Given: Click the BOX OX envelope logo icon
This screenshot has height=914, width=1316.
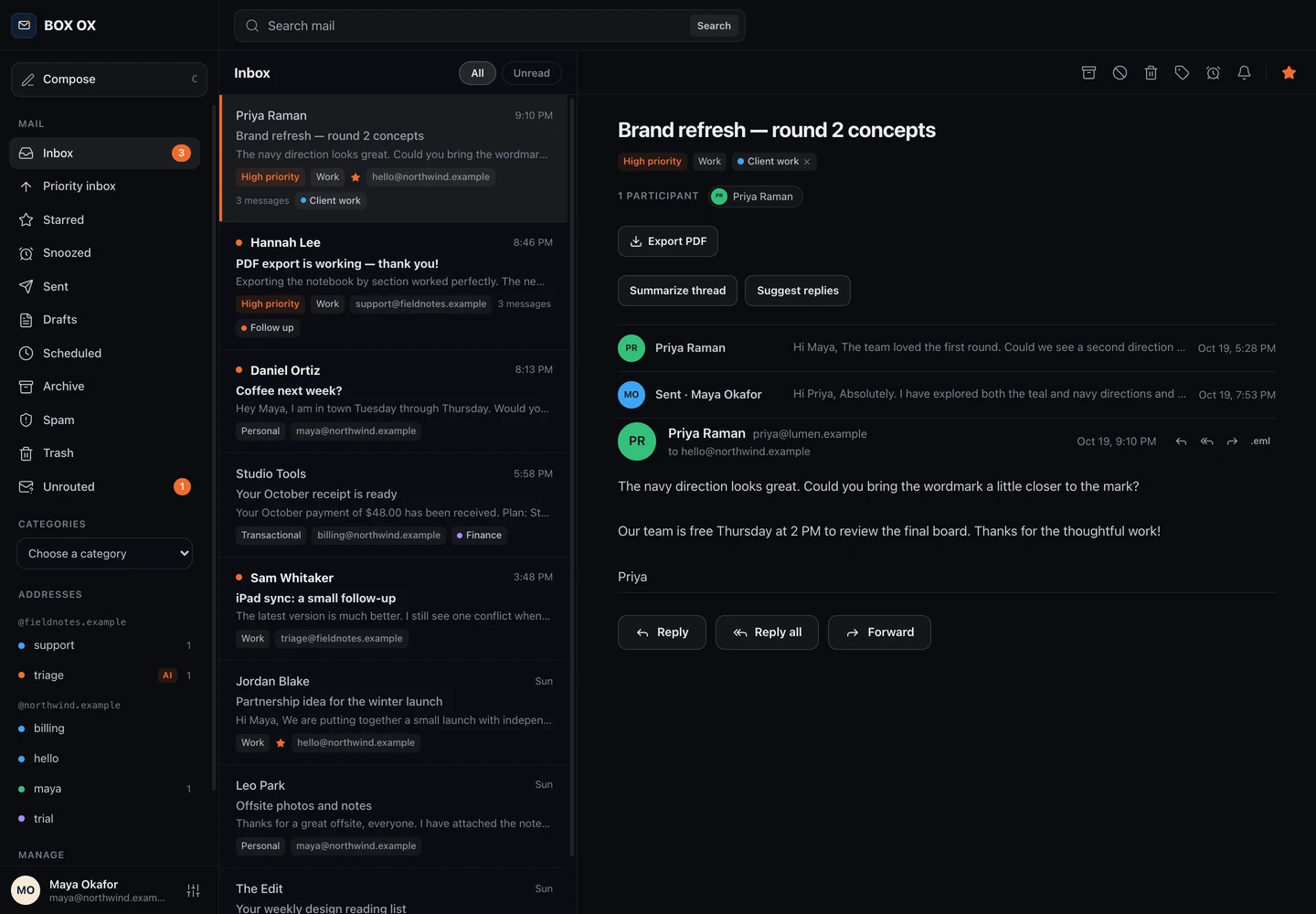Looking at the screenshot, I should [x=24, y=26].
